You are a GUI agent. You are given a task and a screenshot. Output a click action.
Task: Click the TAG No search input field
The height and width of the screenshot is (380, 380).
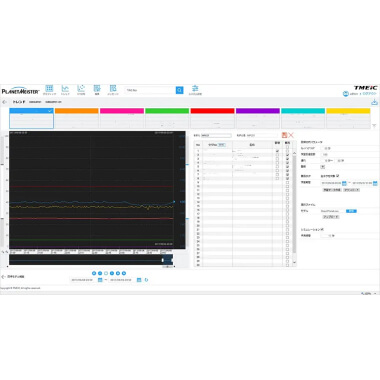[150, 90]
